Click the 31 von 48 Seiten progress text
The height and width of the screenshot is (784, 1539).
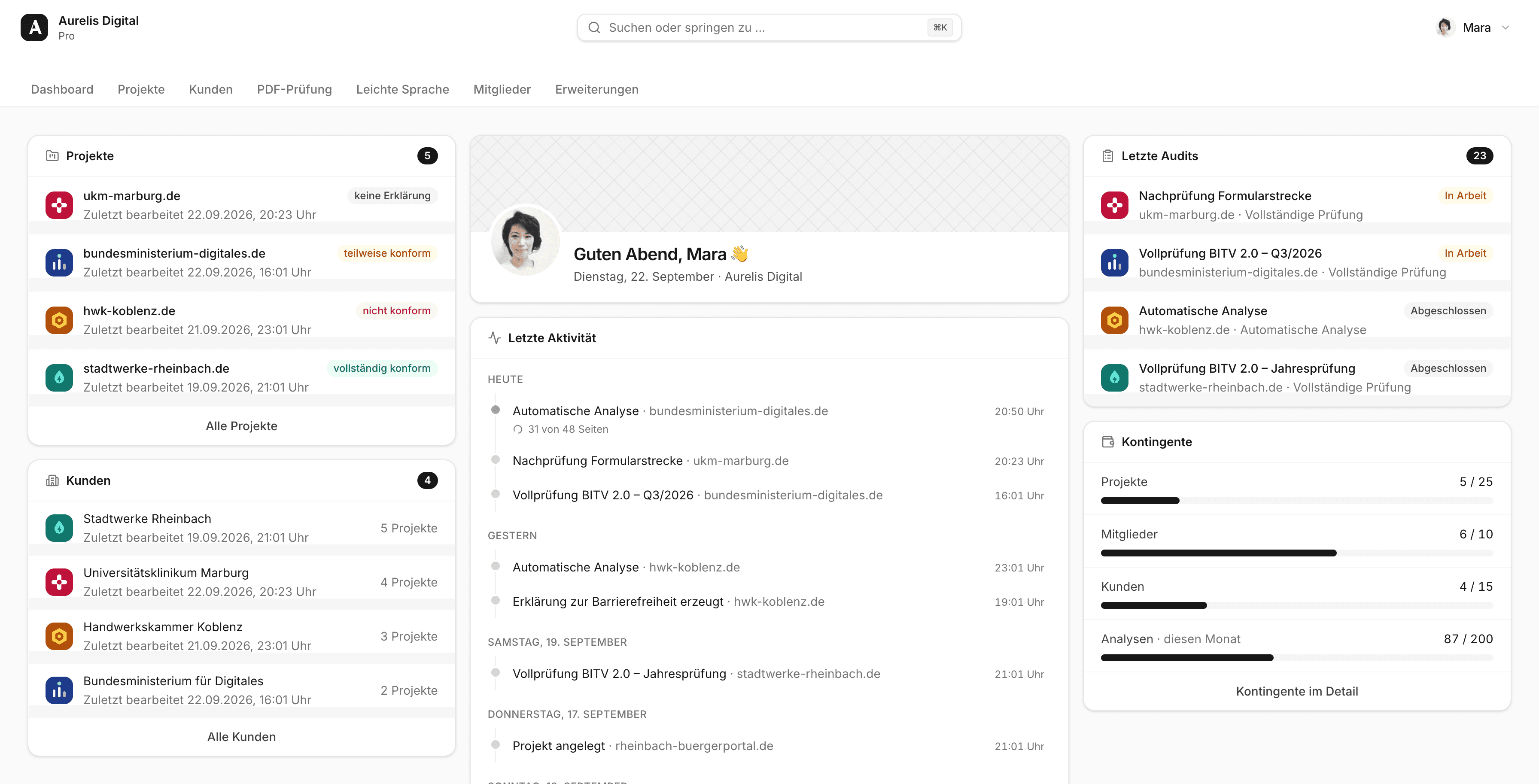[x=568, y=429]
